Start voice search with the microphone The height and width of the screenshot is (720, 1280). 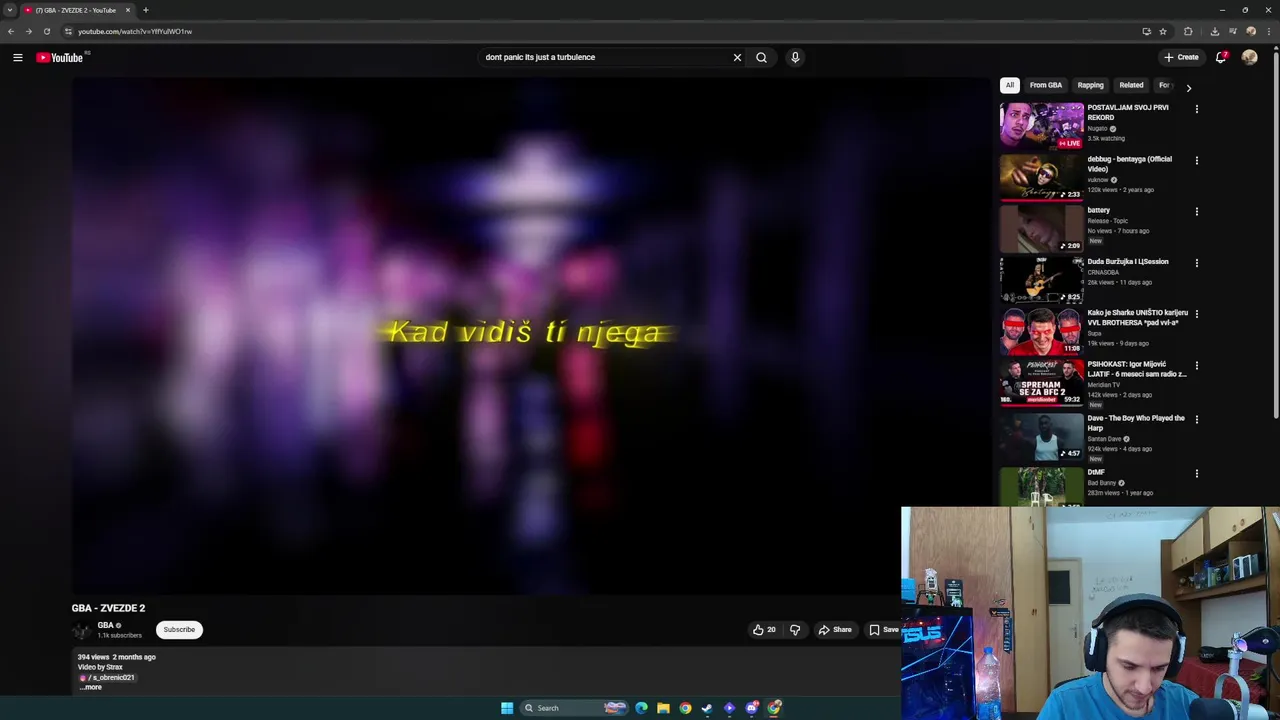(795, 57)
